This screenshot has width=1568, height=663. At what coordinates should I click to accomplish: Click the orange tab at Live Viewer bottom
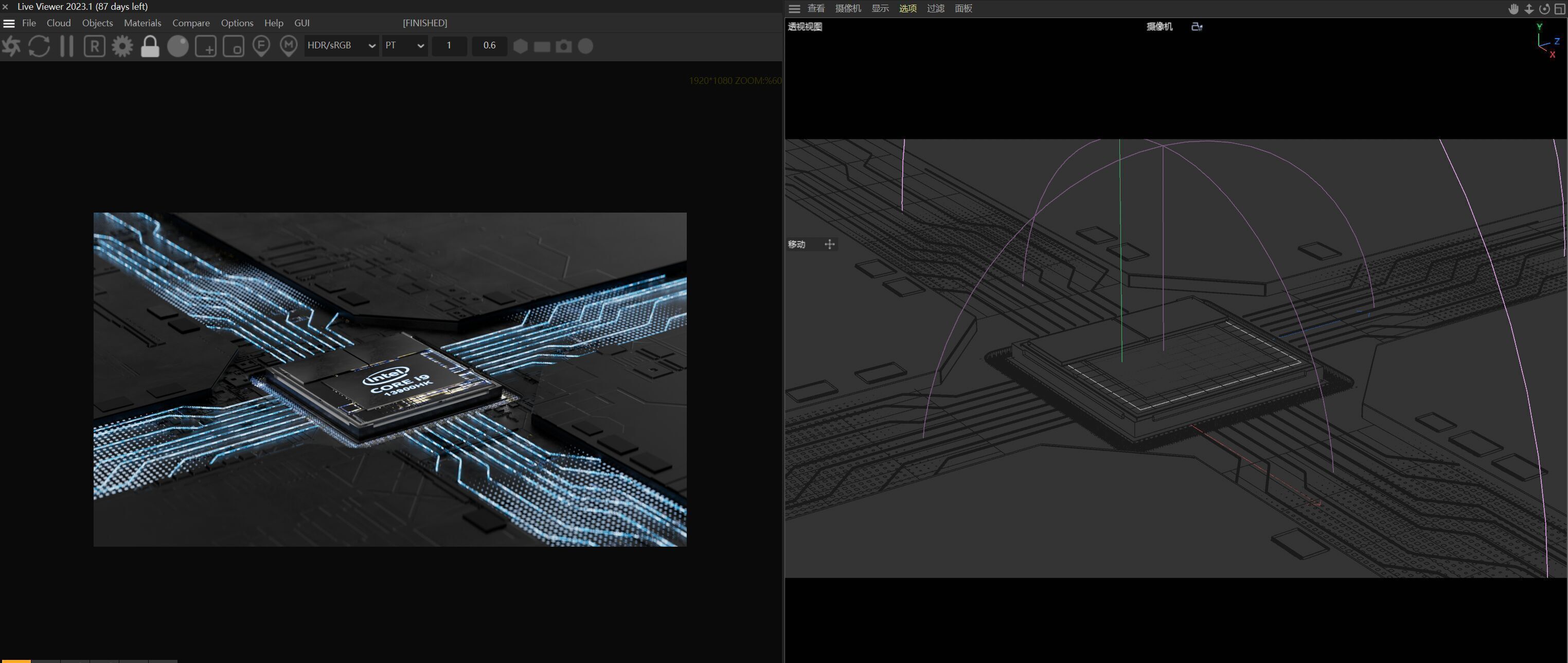click(x=15, y=660)
